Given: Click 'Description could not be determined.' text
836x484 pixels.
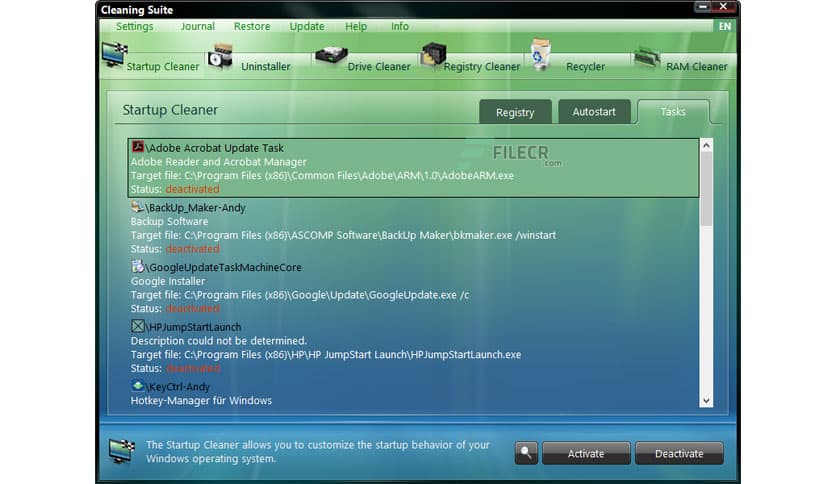Looking at the screenshot, I should point(219,341).
